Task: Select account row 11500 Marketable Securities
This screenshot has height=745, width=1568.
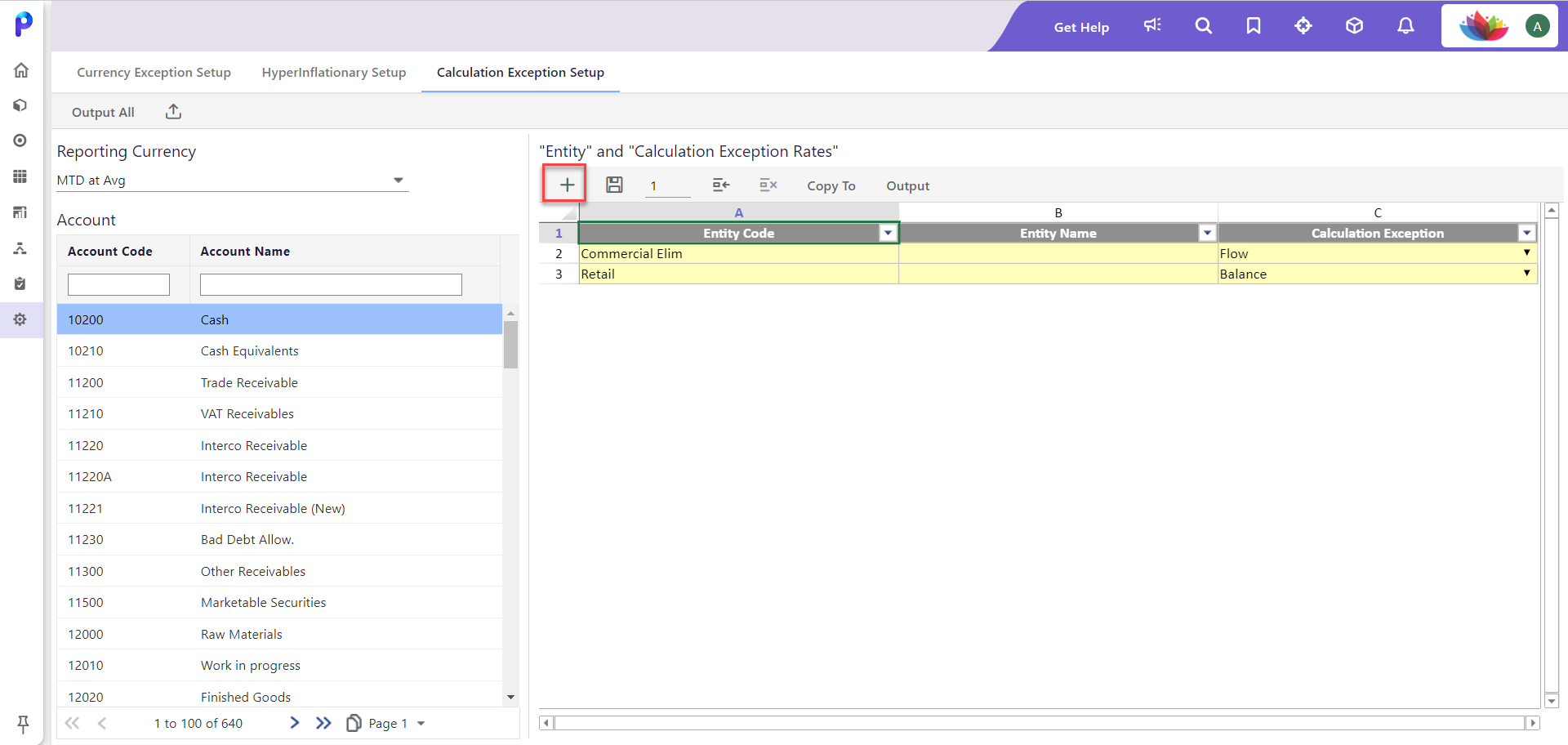Action: [279, 603]
